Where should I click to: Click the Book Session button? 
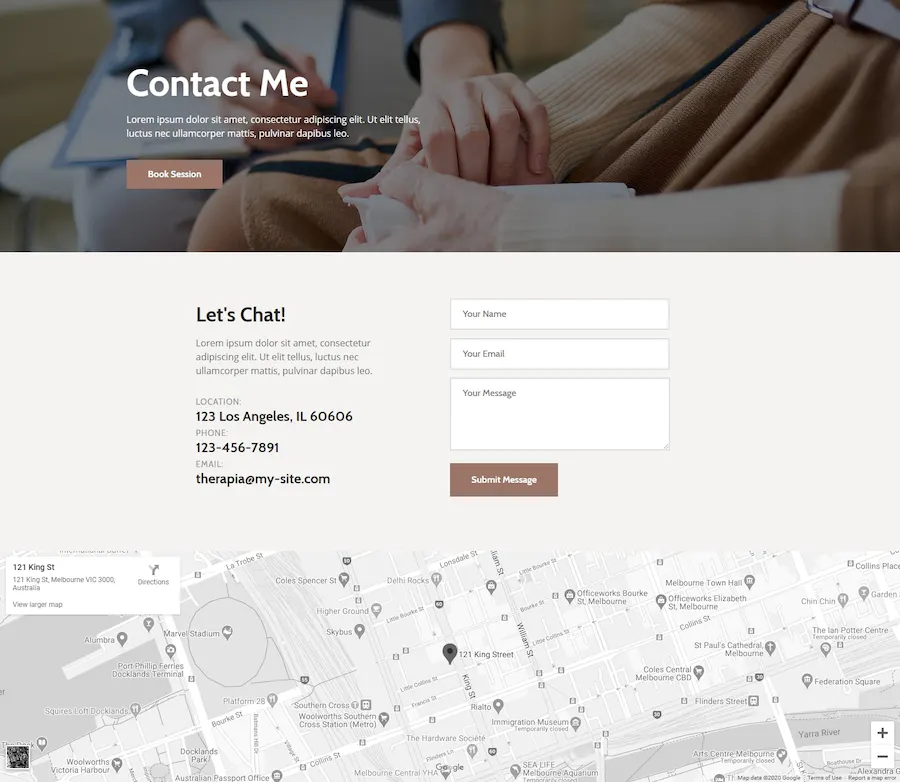(174, 174)
